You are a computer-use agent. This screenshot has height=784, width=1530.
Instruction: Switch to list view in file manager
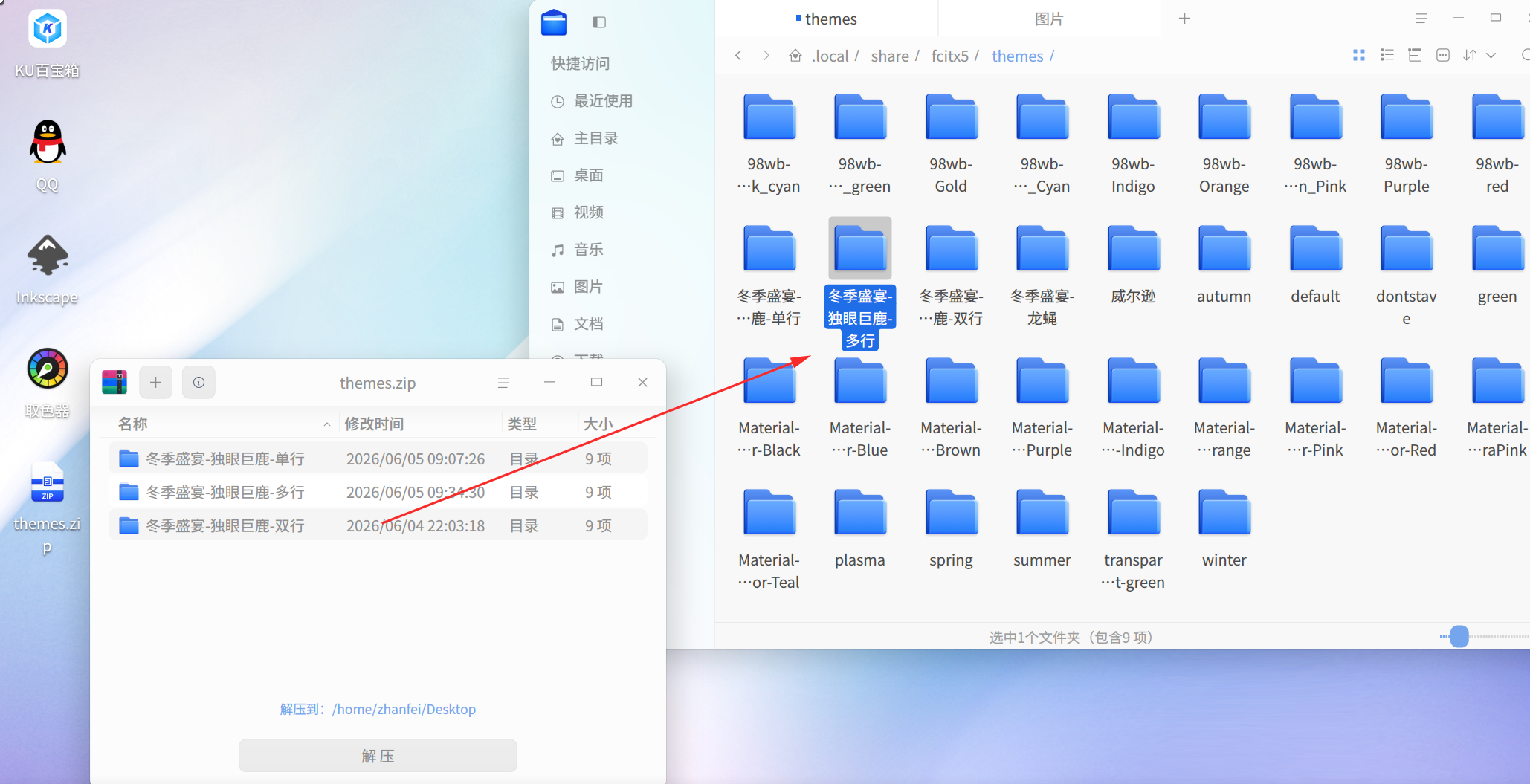[x=1387, y=56]
